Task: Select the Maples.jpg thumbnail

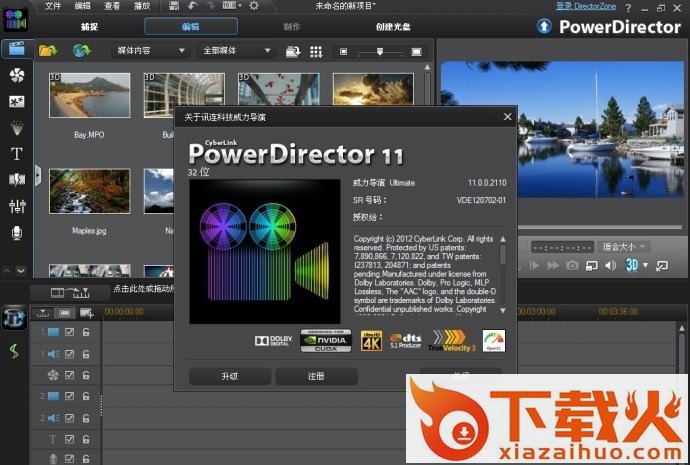Action: click(89, 191)
